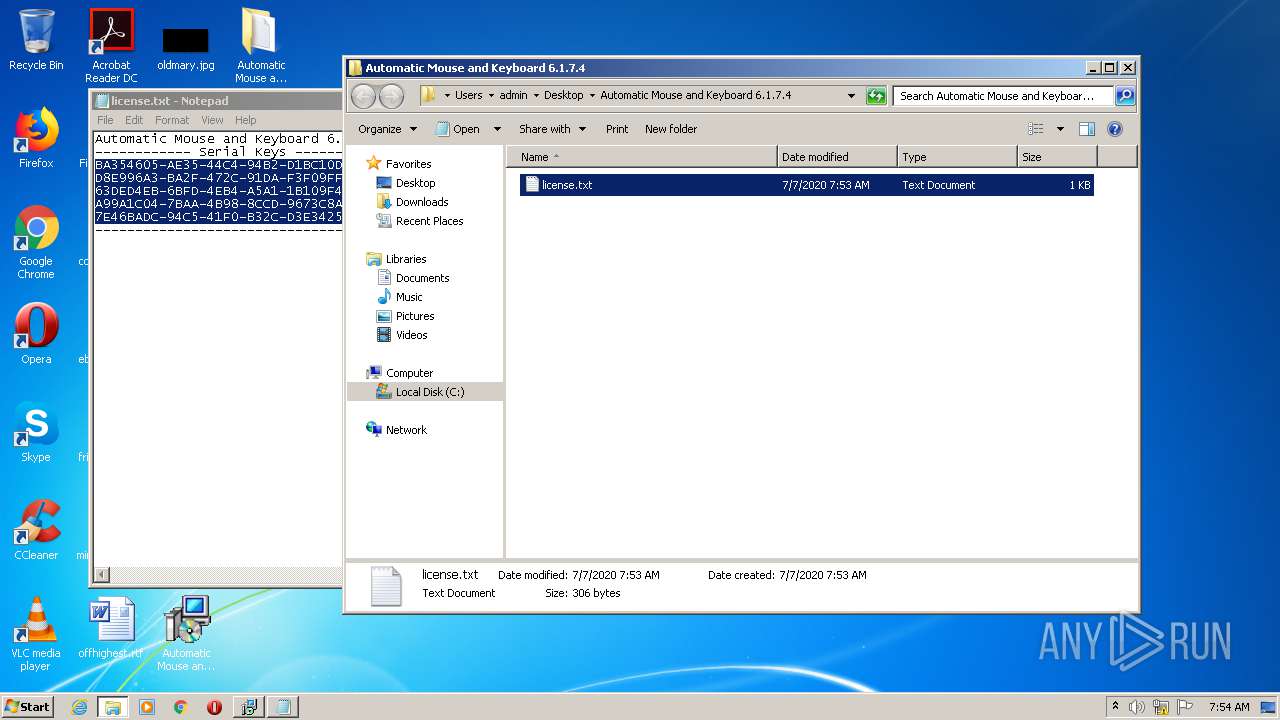
Task: Open the Notepad View menu
Action: pos(212,120)
